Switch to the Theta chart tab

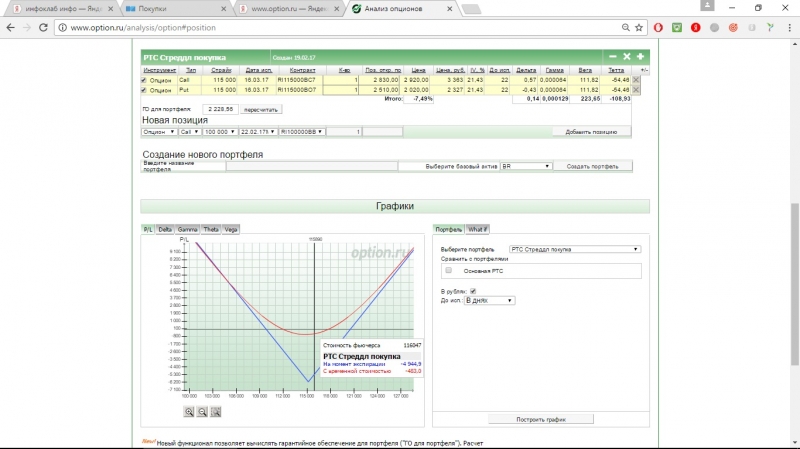click(211, 230)
